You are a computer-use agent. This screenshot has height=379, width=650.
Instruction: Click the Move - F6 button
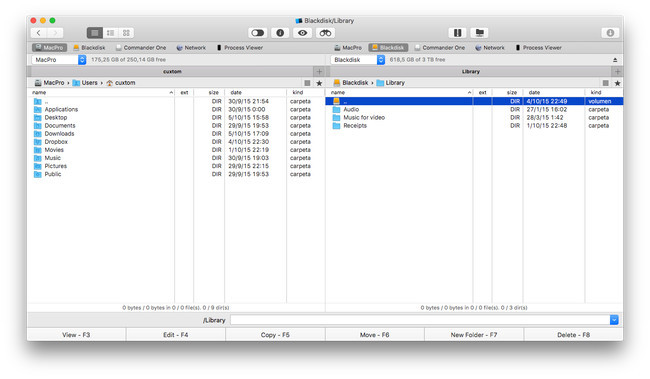pyautogui.click(x=375, y=335)
